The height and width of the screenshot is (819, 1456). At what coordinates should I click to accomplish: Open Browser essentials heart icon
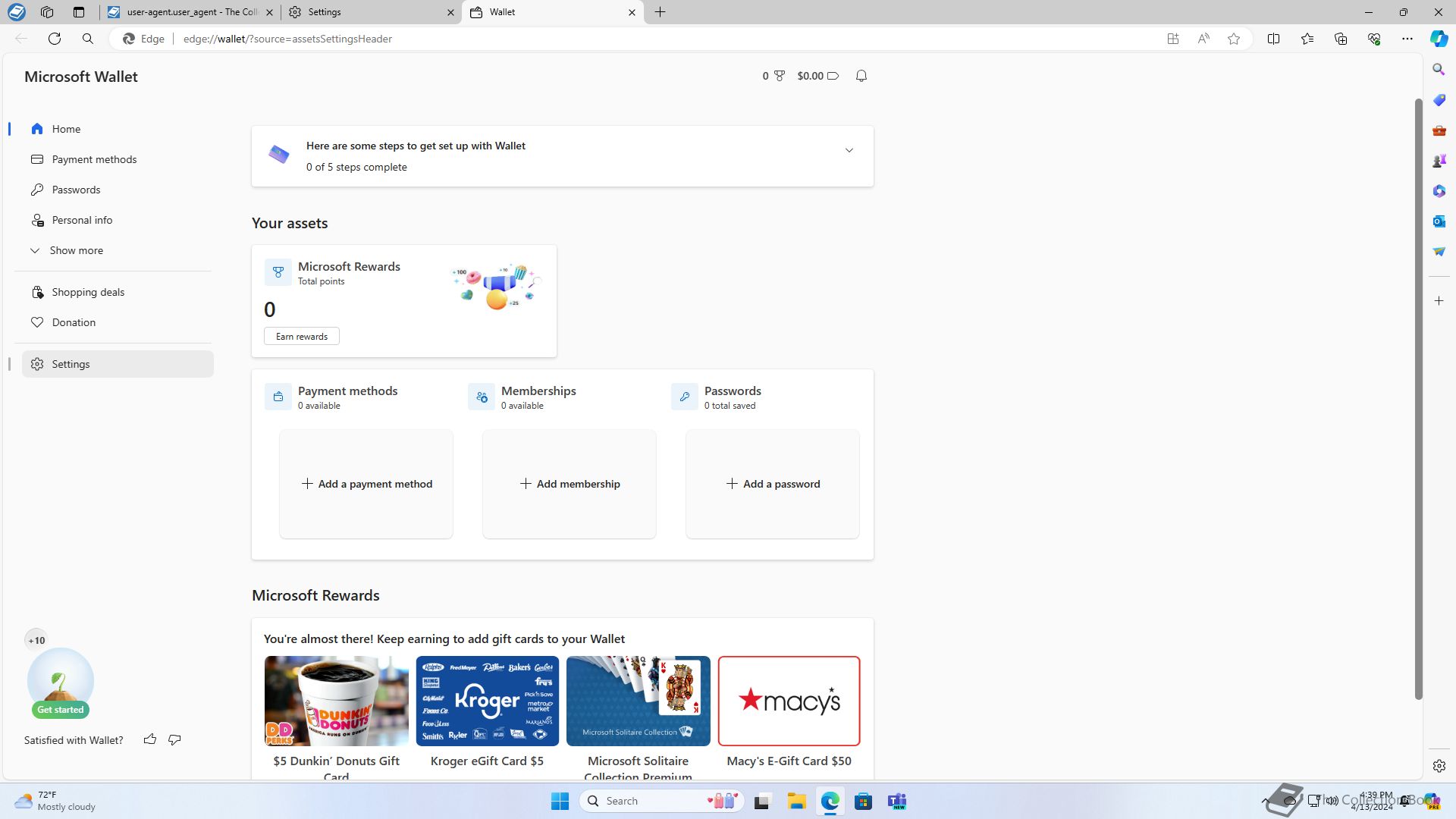pos(1374,39)
